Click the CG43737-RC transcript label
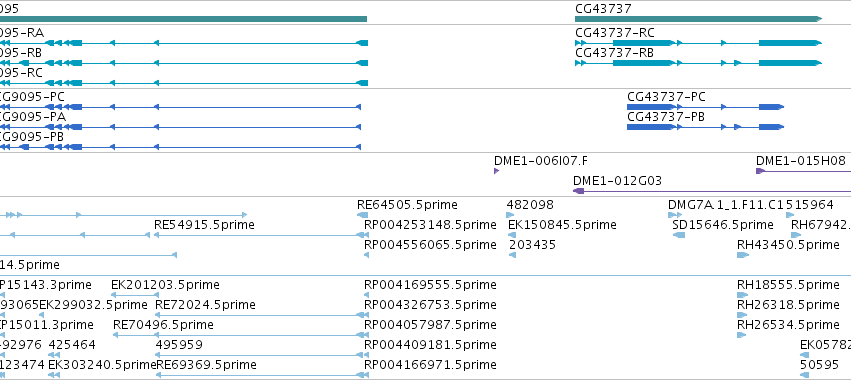This screenshot has width=851, height=380. 615,33
